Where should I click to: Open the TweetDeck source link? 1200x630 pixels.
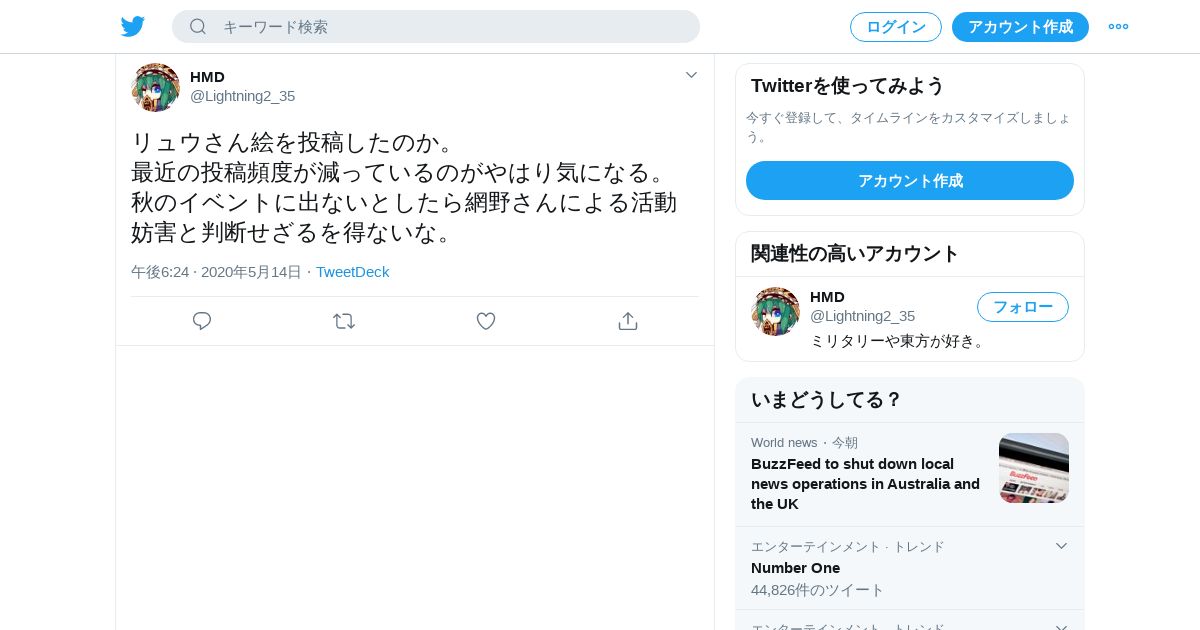[x=353, y=272]
